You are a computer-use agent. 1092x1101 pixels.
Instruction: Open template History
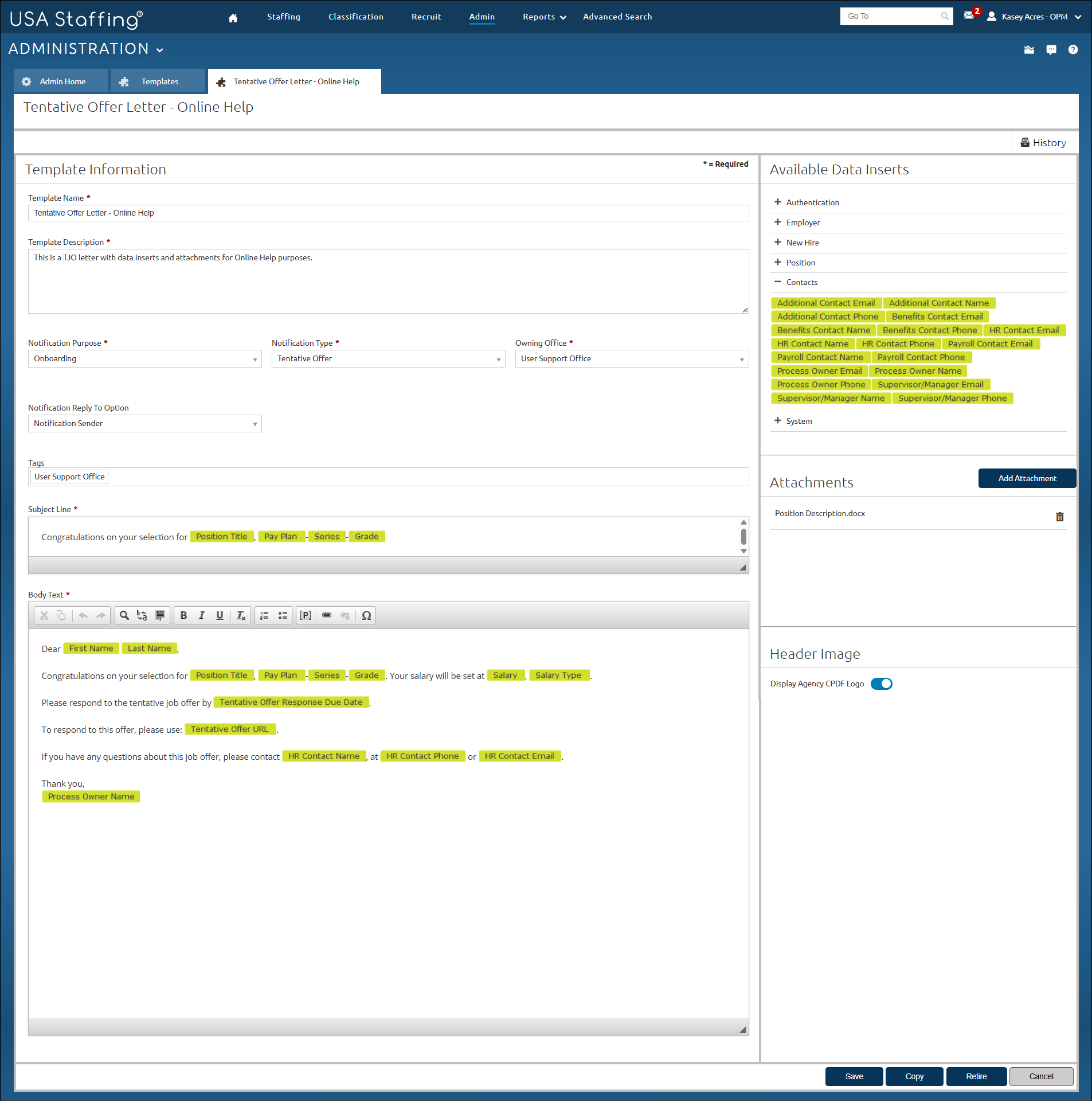1043,143
